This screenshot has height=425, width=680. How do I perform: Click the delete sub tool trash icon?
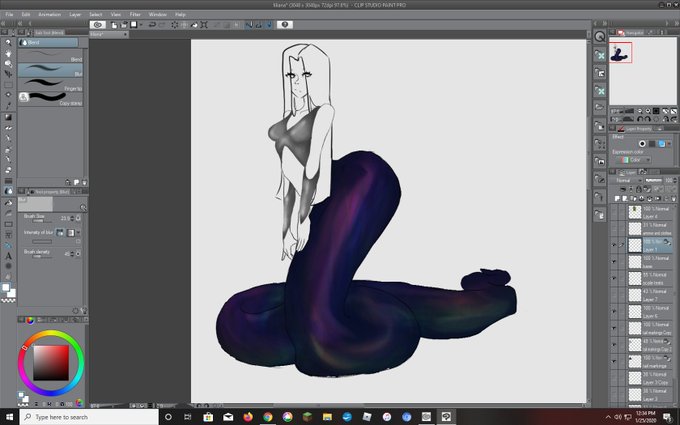click(x=84, y=183)
